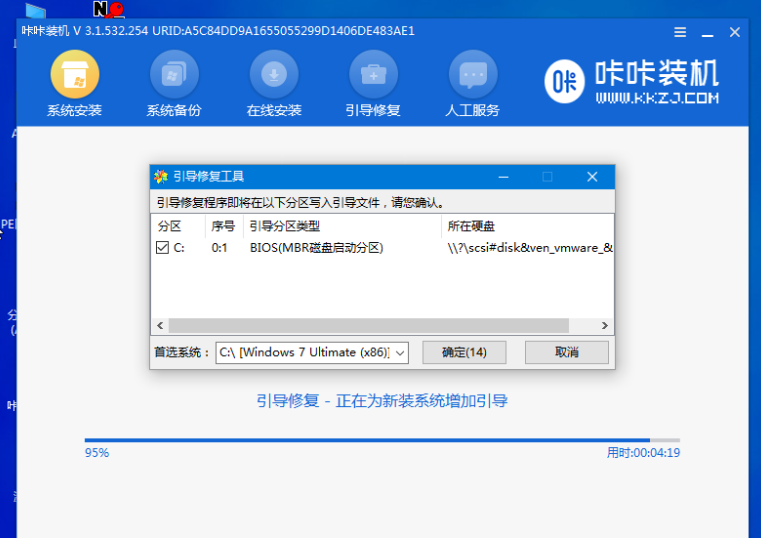This screenshot has height=538, width=761.
Task: Open the hamburger menu in 咔咔装机 title bar
Action: tap(680, 32)
